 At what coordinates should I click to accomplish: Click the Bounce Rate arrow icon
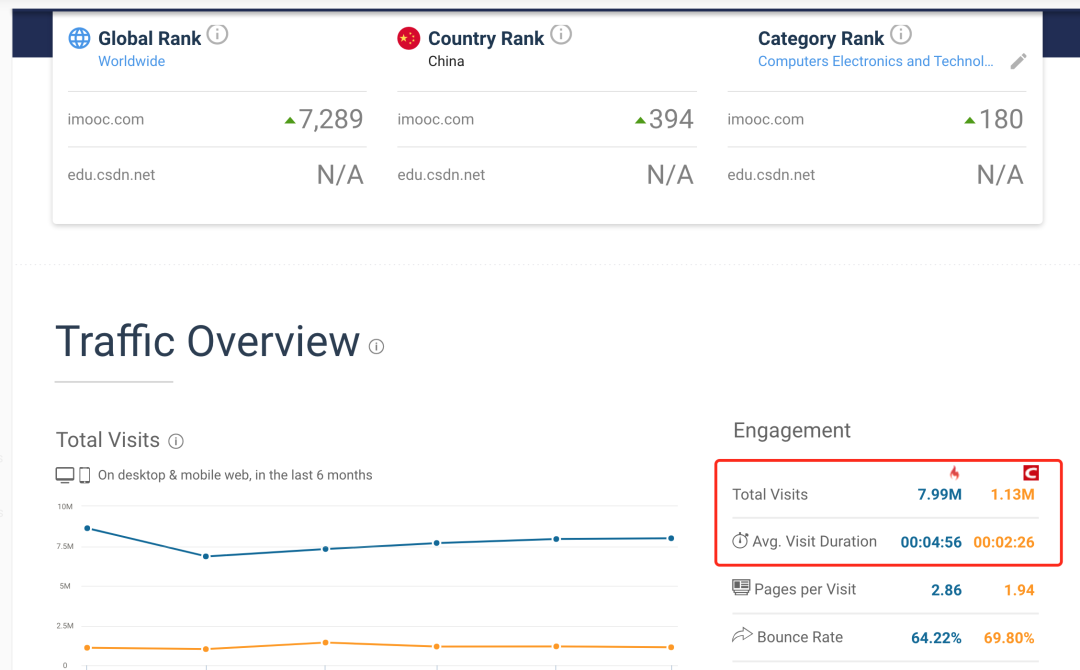click(742, 635)
